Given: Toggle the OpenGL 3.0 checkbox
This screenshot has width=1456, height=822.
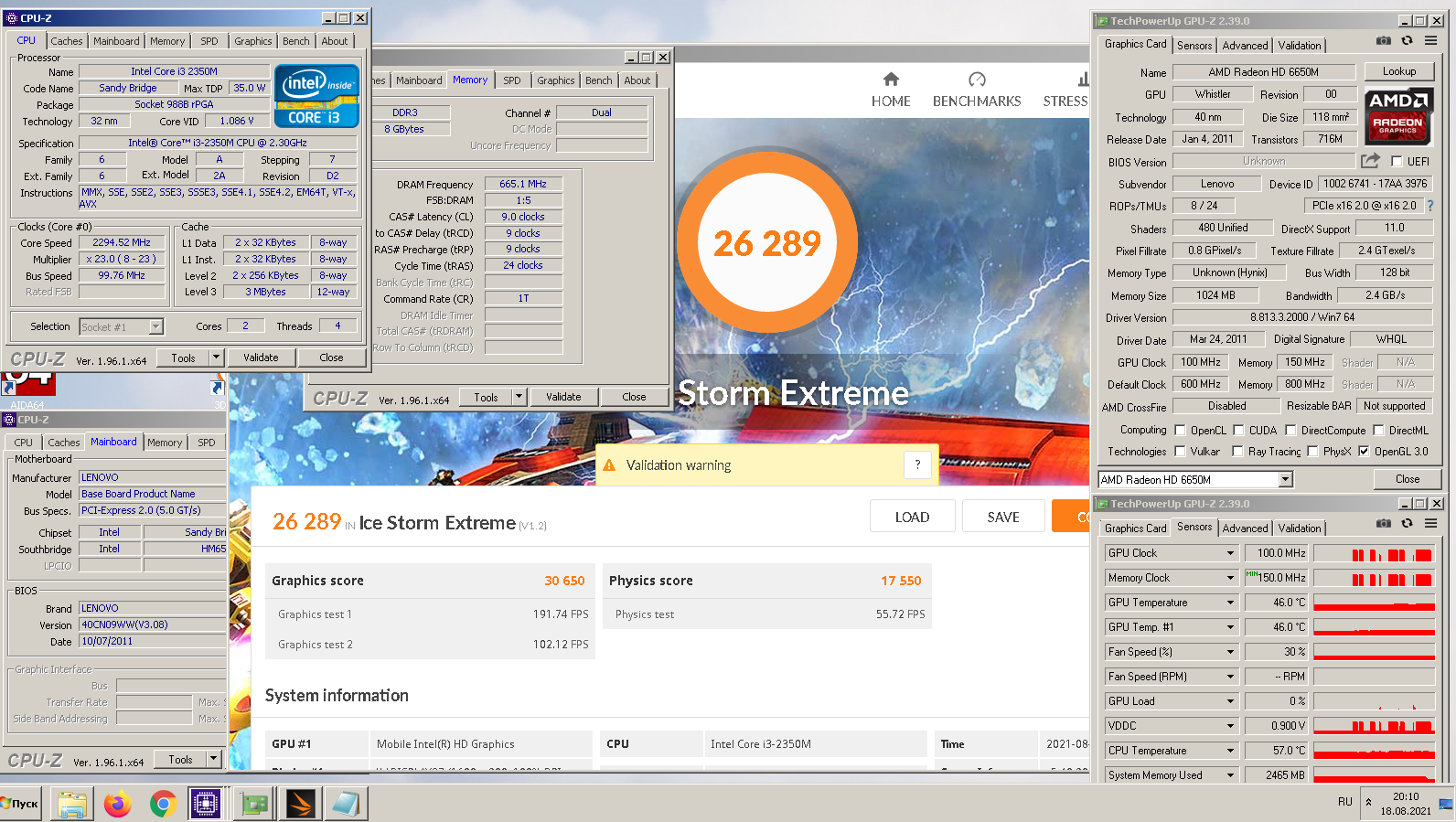Looking at the screenshot, I should point(1364,452).
